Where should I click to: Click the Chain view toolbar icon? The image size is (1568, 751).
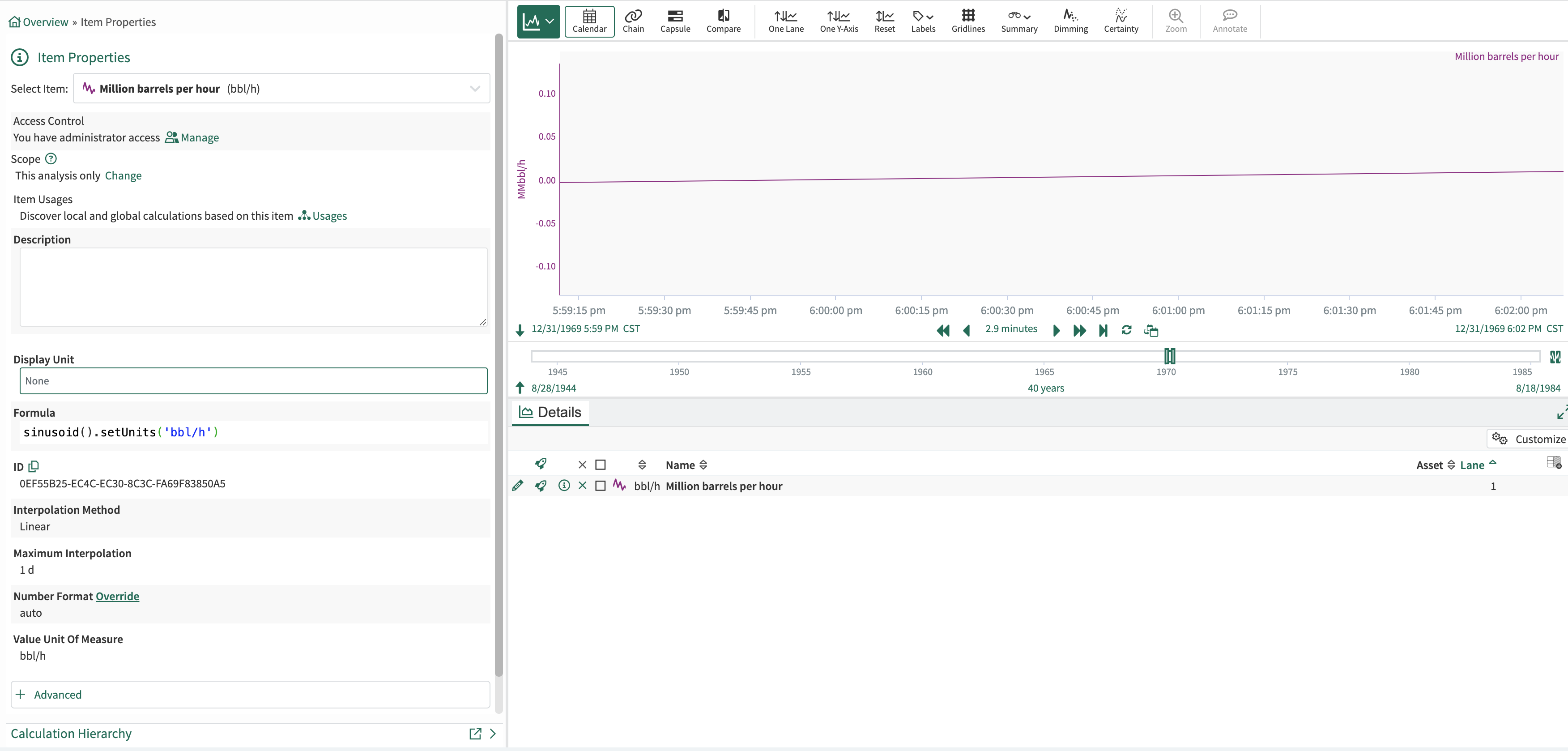pos(633,21)
